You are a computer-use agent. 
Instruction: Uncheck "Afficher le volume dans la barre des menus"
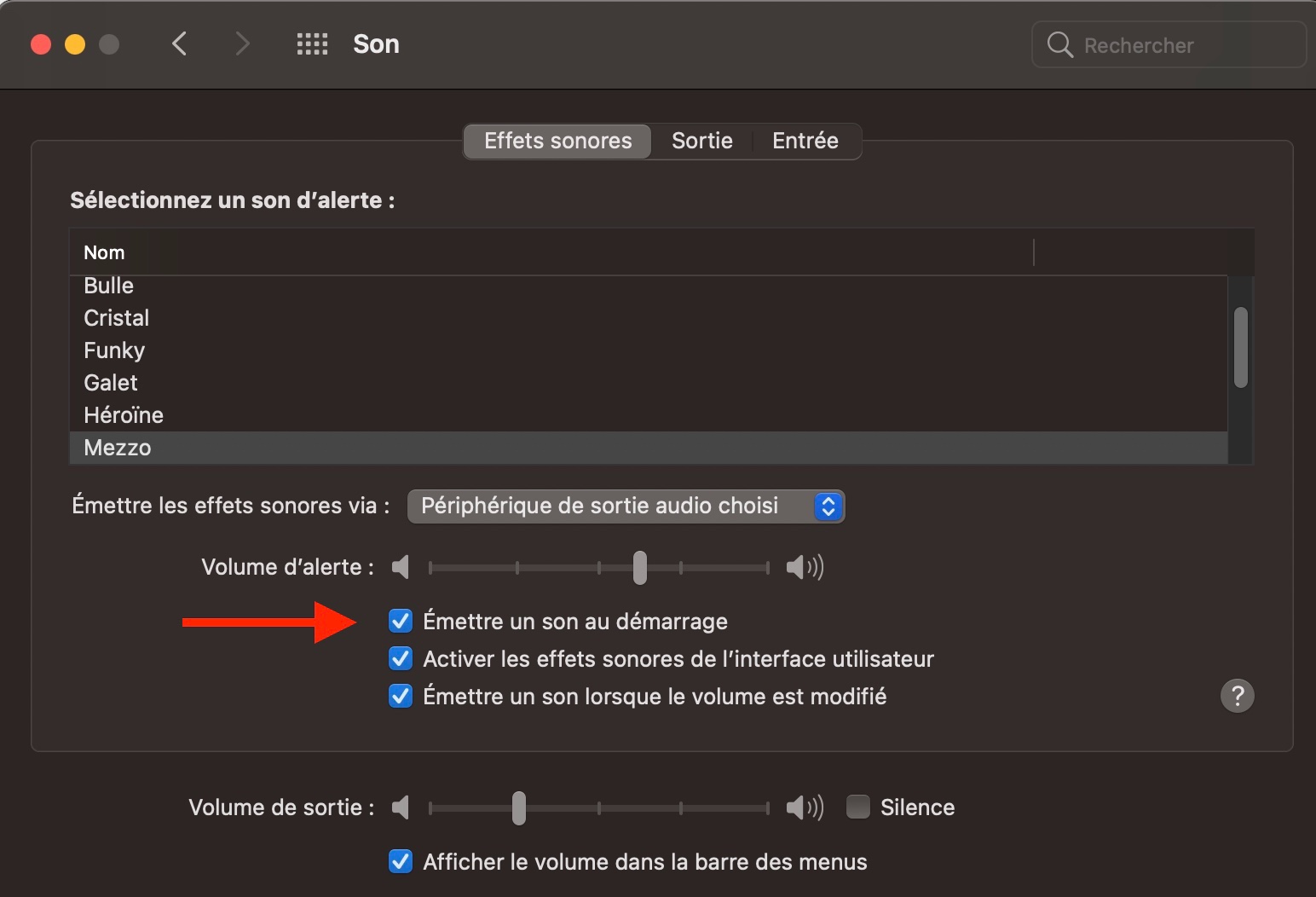pos(401,861)
